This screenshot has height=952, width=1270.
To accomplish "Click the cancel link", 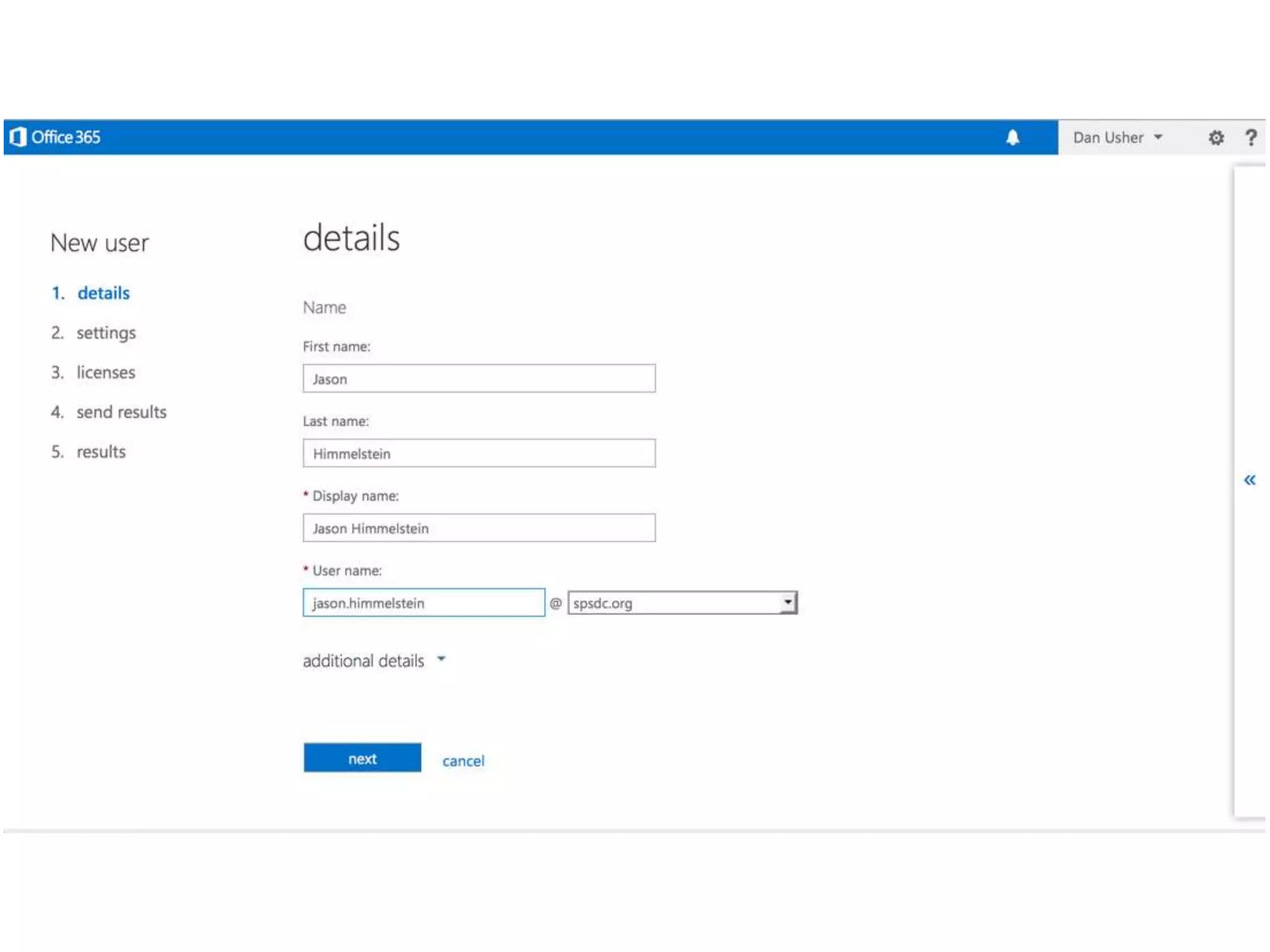I will (x=463, y=760).
